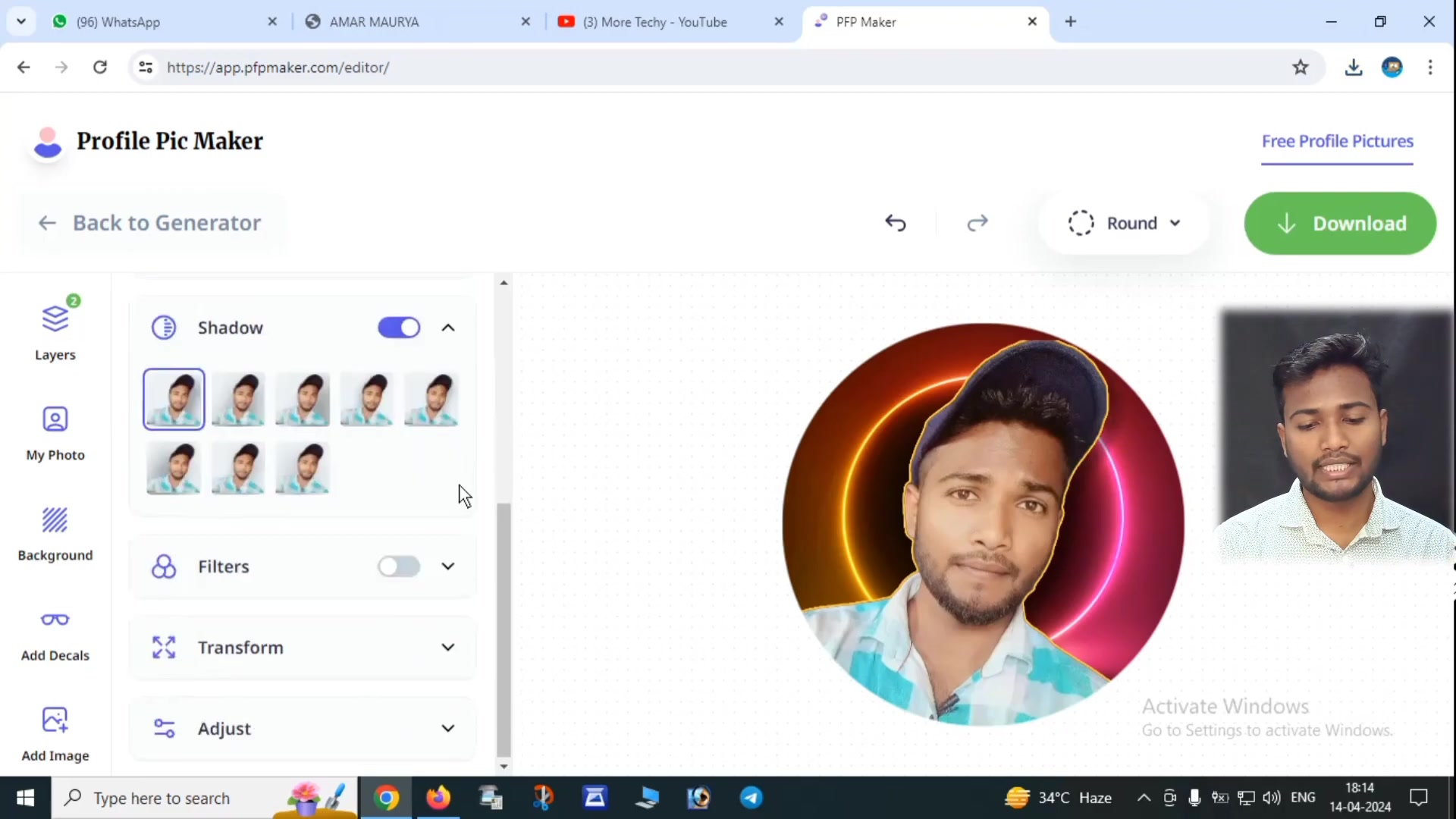Select the fourth shadow style in first row
1456x819 pixels.
pyautogui.click(x=367, y=399)
